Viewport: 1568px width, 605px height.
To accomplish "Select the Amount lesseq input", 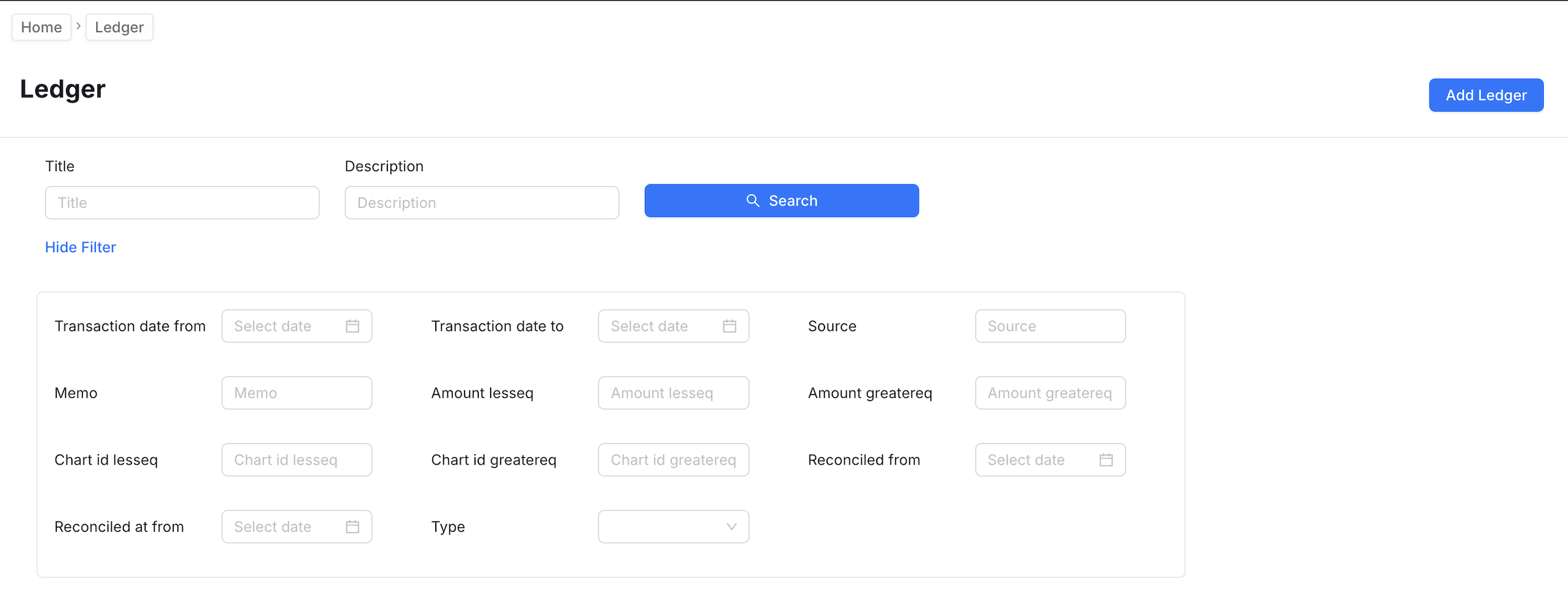I will point(673,393).
